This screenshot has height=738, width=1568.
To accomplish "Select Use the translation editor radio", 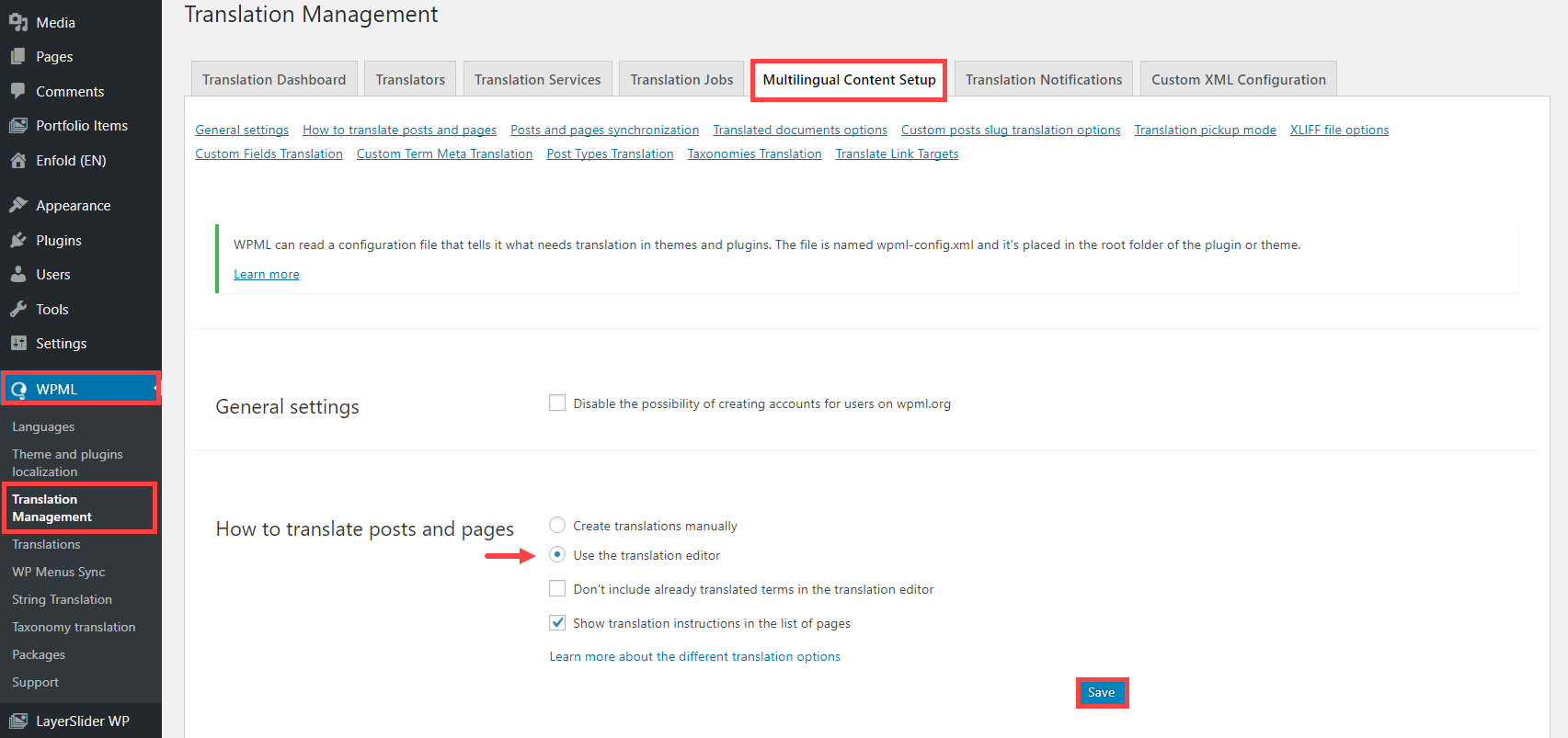I will tap(557, 554).
